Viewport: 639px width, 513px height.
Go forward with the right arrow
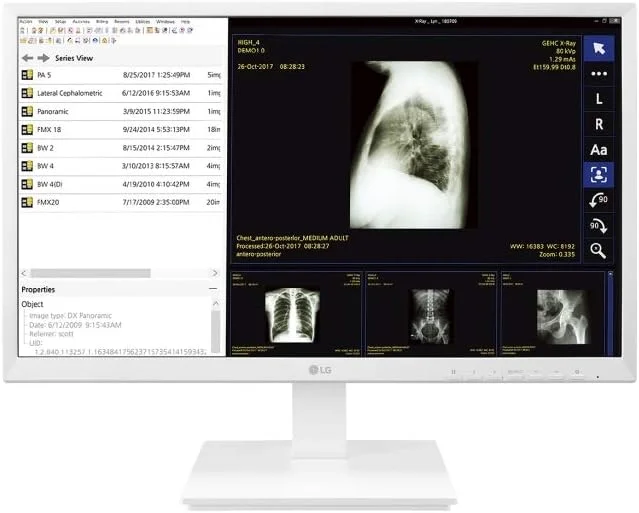point(42,58)
